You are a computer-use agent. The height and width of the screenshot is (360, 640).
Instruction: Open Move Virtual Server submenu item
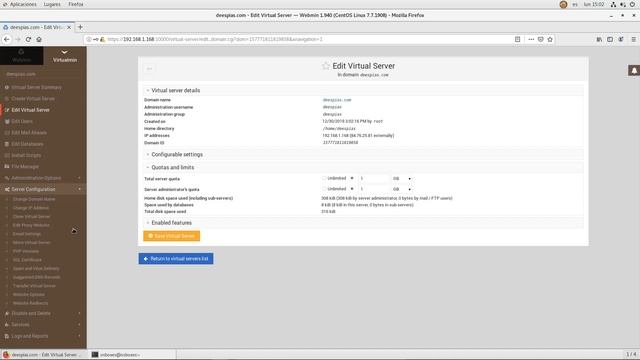coord(31,242)
